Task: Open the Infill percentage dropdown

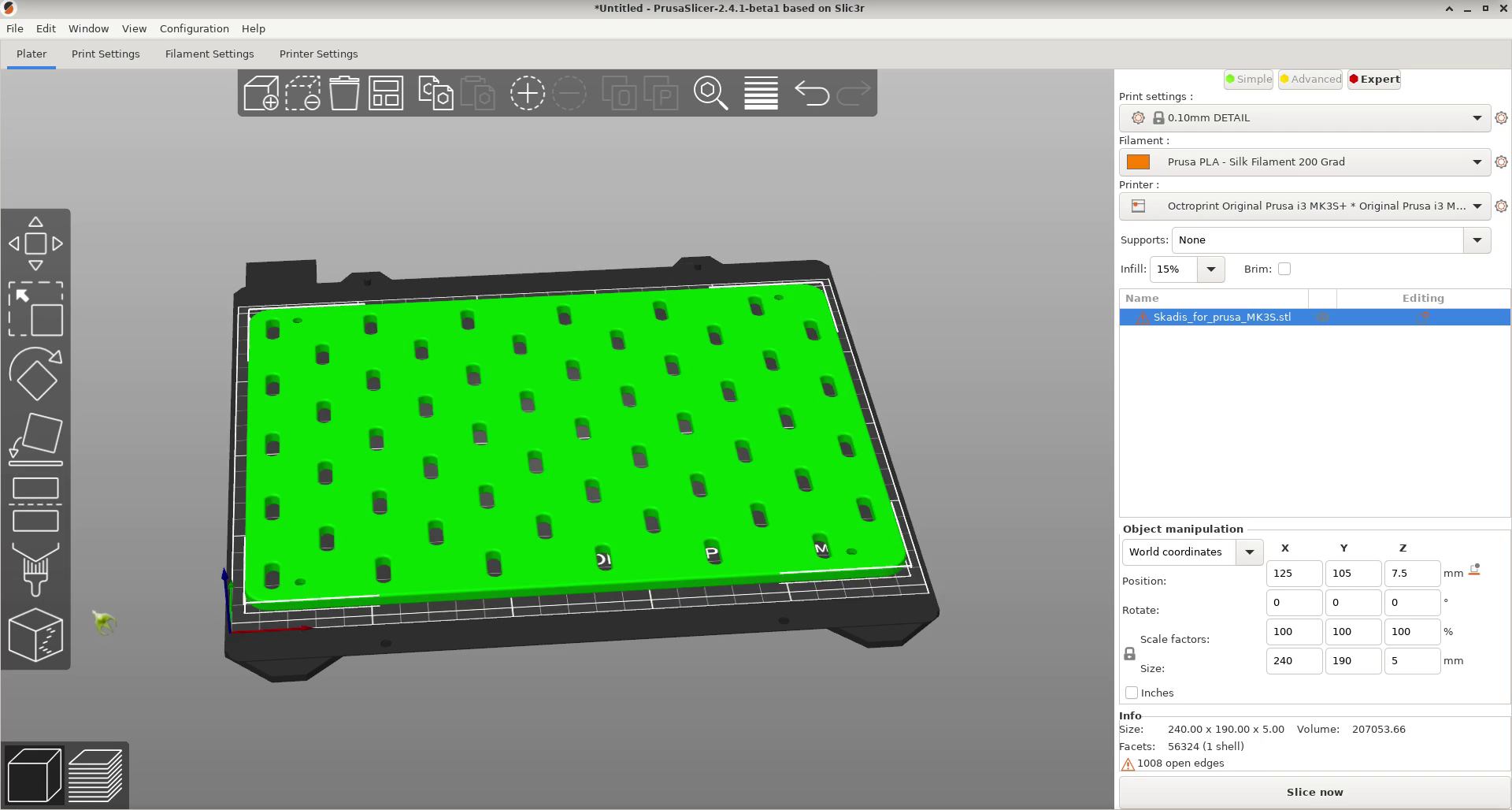Action: click(x=1210, y=269)
